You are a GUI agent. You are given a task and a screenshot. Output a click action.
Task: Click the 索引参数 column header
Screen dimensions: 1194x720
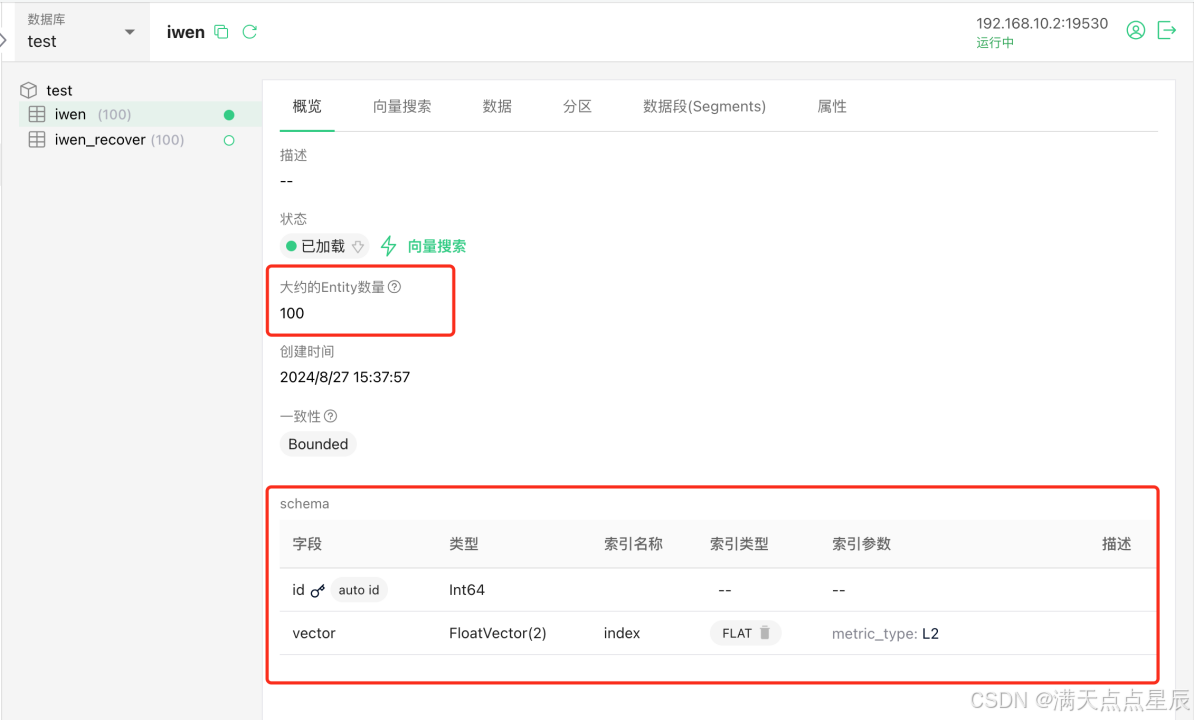(861, 544)
